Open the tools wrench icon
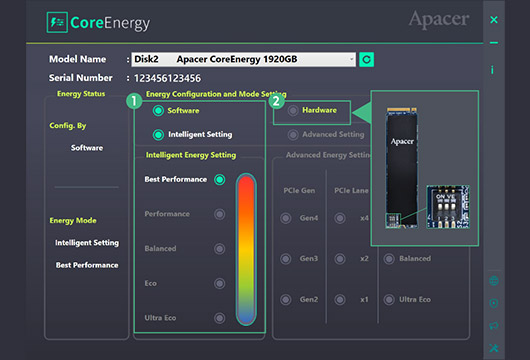 (494, 348)
